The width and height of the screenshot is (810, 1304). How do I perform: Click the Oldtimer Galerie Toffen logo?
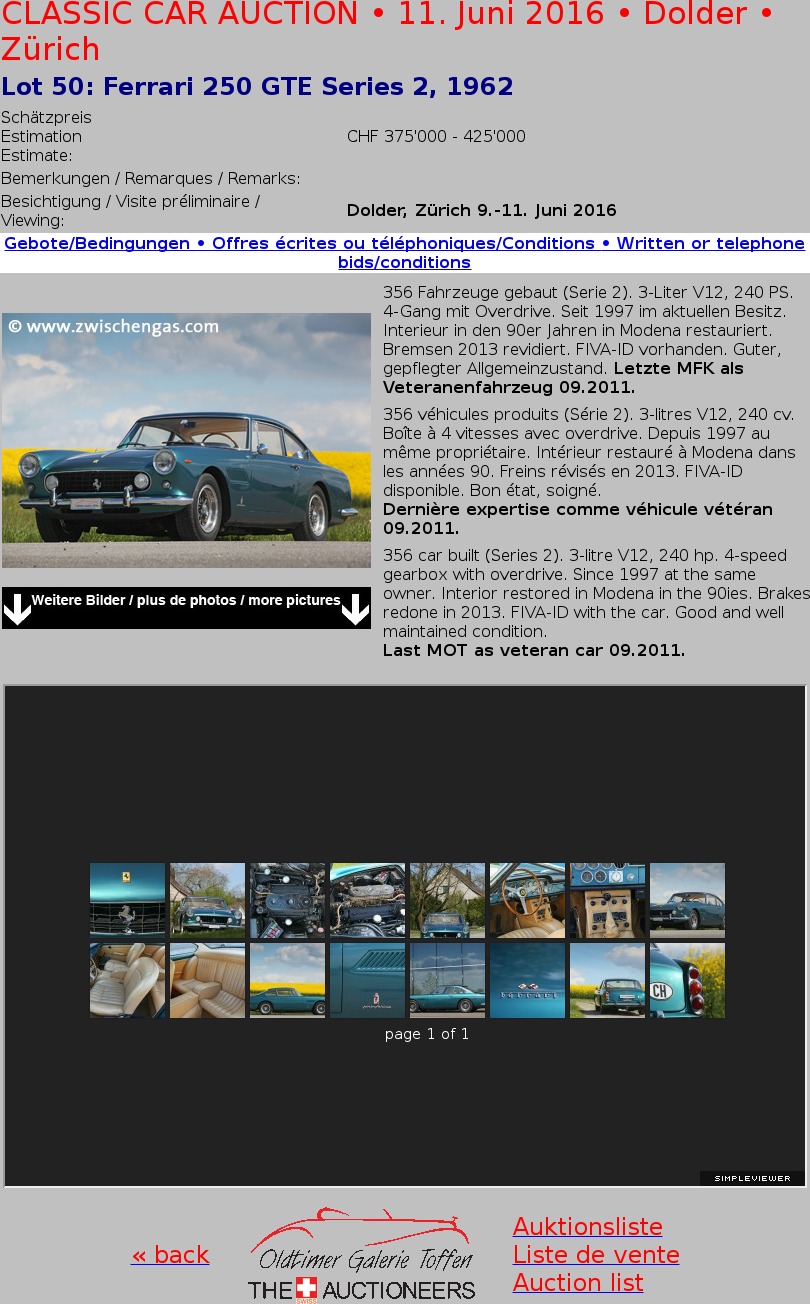click(x=361, y=1254)
